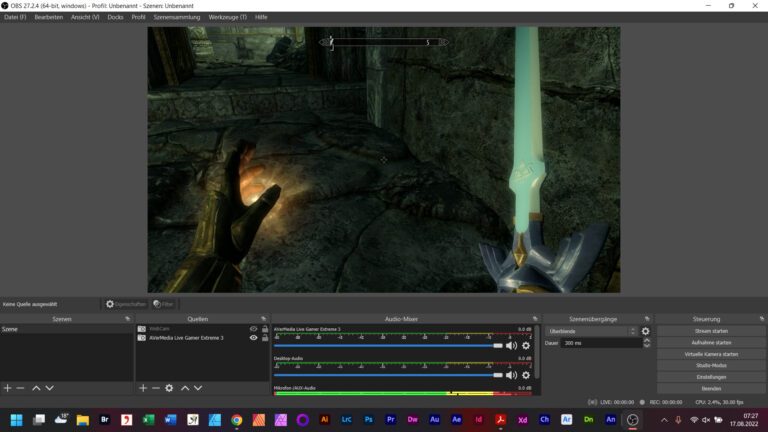Open Docks menu
The height and width of the screenshot is (432, 768).
[116, 17]
